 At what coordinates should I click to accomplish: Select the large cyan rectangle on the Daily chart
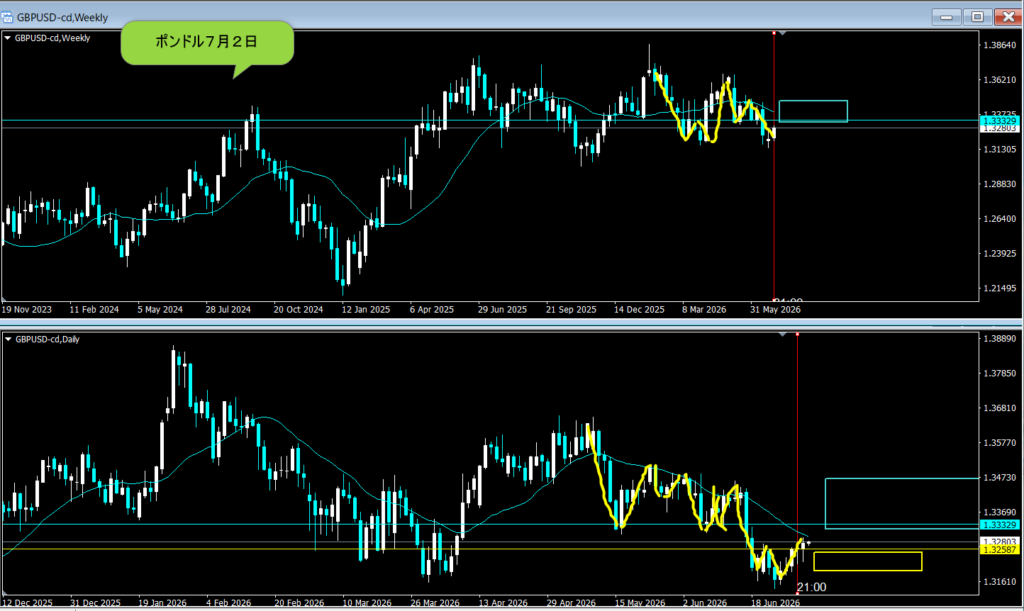pyautogui.click(x=903, y=503)
